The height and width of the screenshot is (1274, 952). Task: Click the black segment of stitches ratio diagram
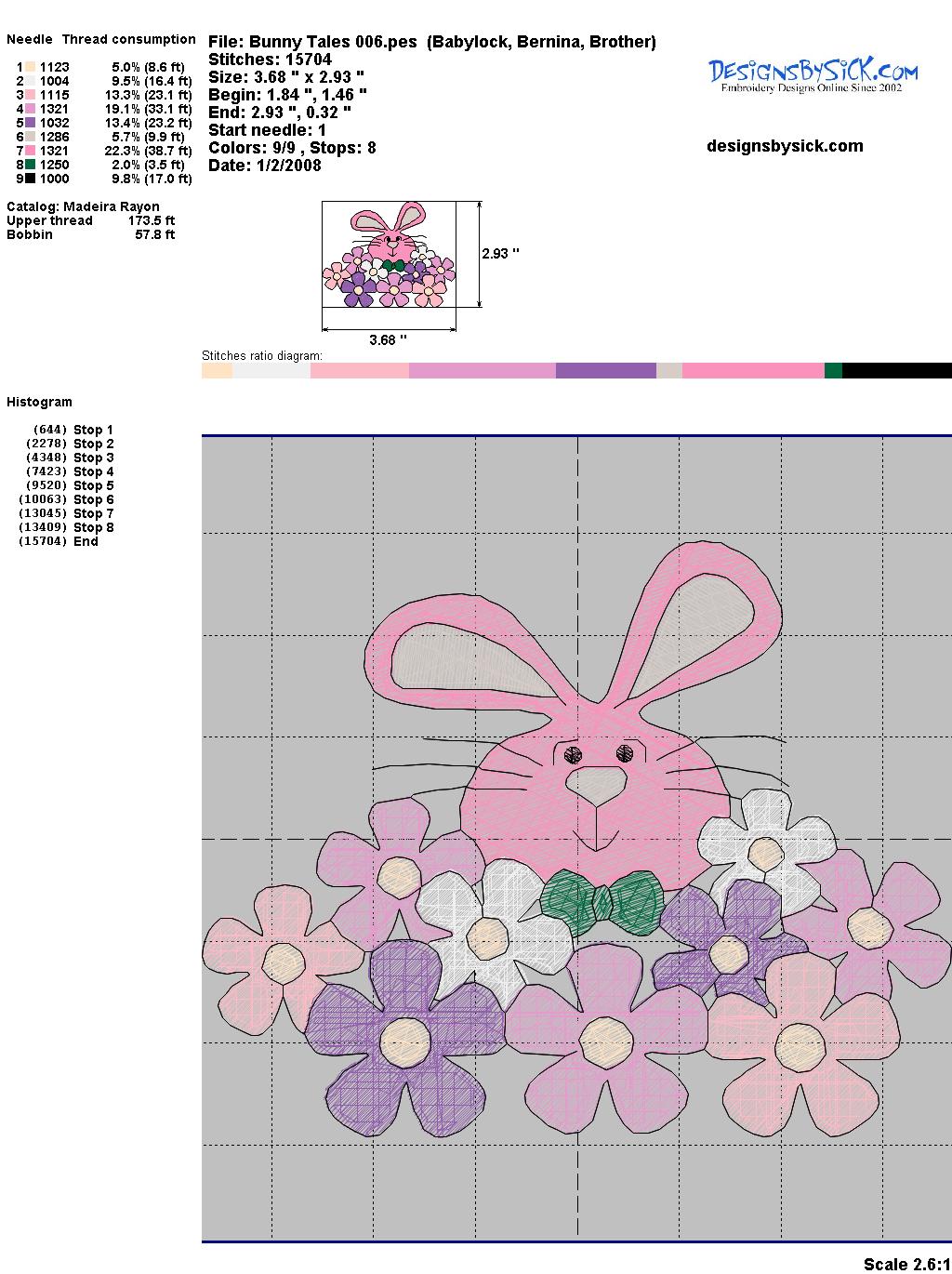896,370
